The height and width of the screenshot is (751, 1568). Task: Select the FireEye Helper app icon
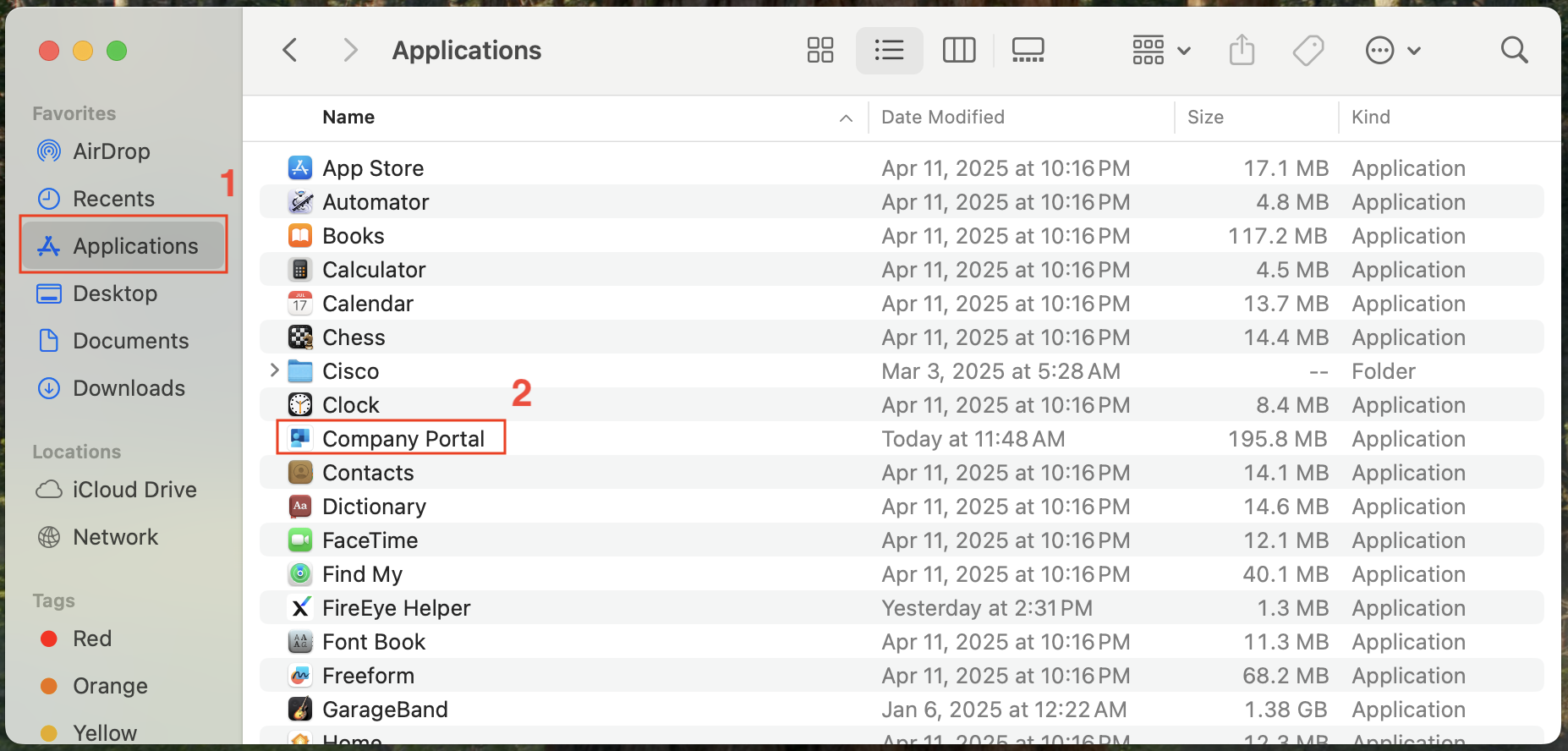pos(300,607)
